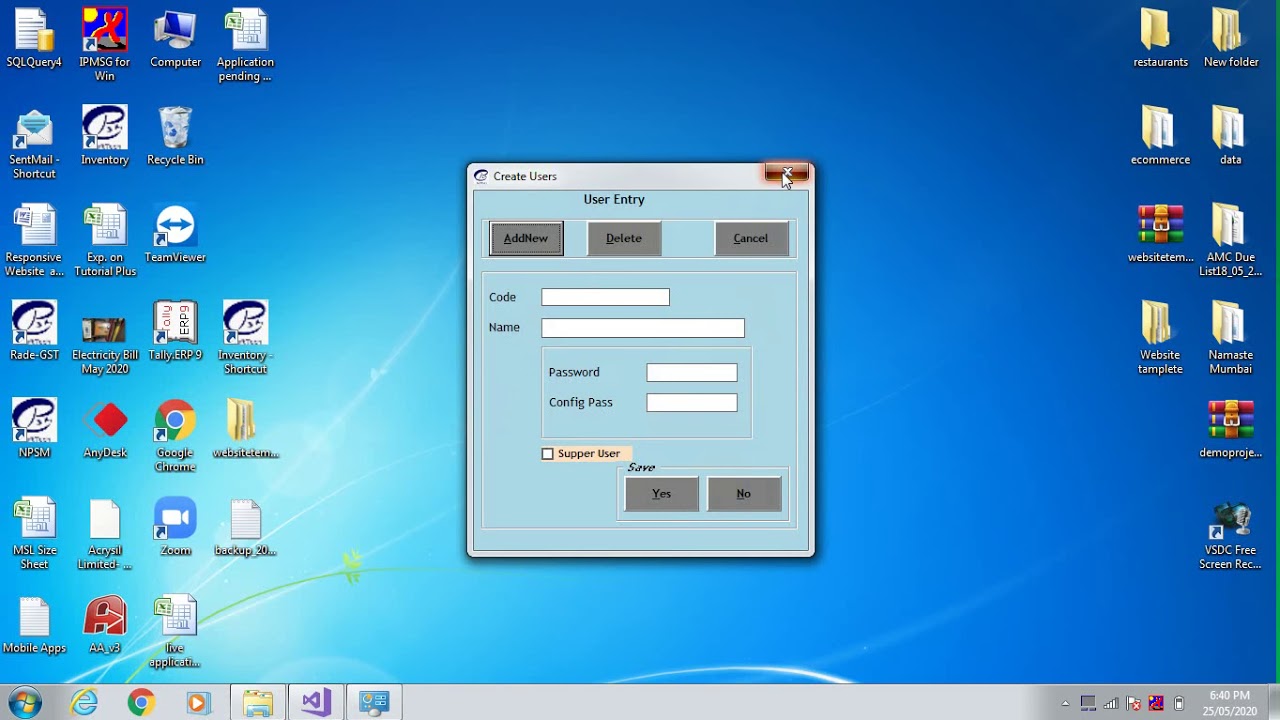
Task: Open AA_v3 Access file icon
Action: point(105,624)
